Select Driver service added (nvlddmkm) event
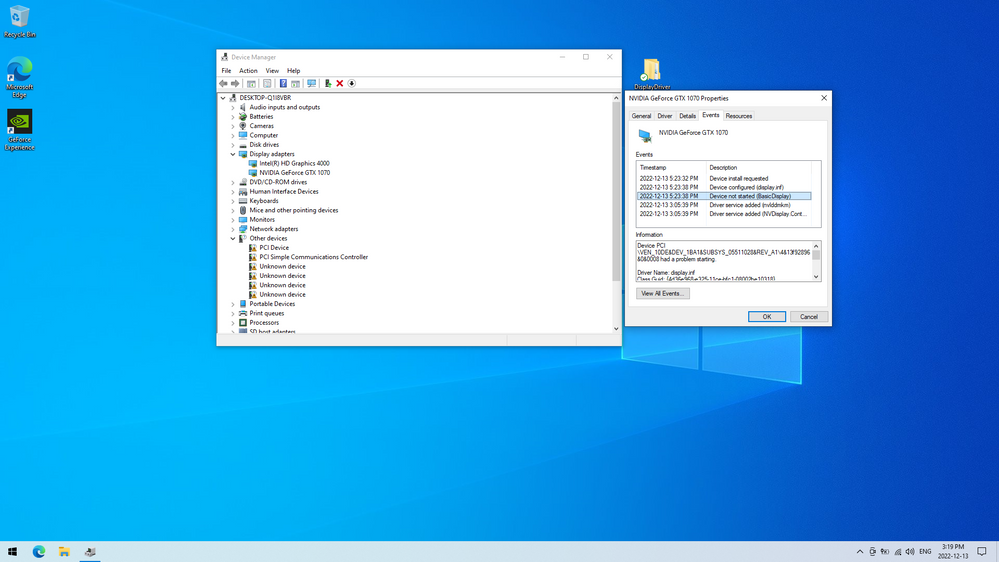Image resolution: width=999 pixels, height=562 pixels. (724, 205)
